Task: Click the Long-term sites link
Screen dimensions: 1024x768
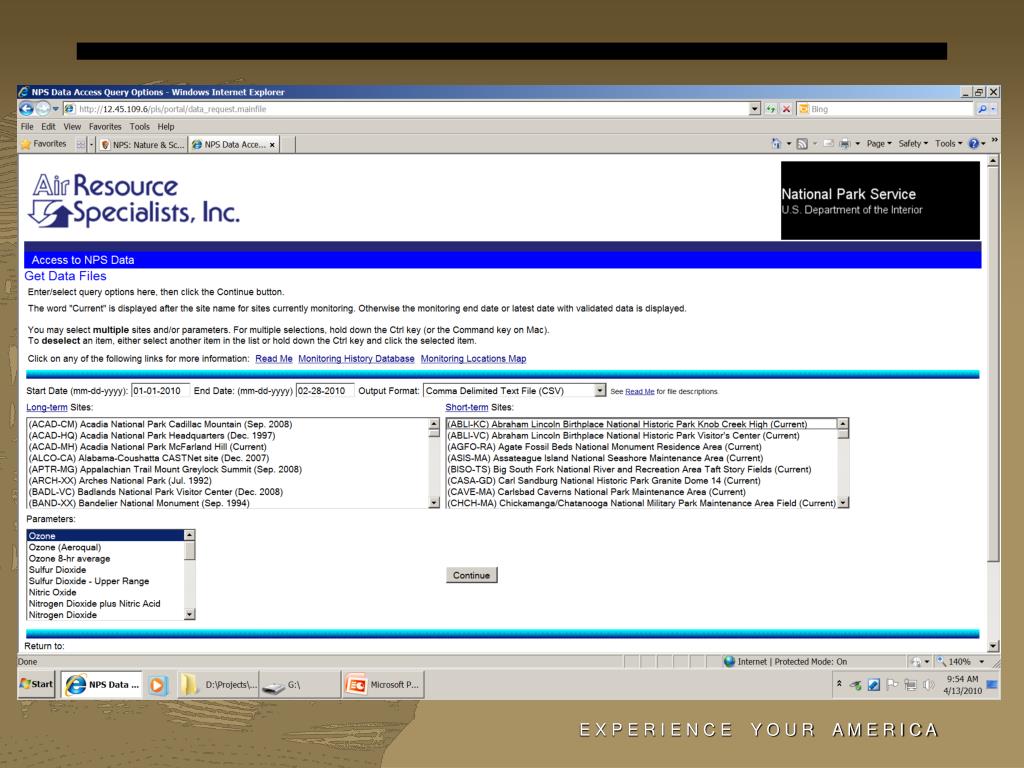Action: click(46, 407)
